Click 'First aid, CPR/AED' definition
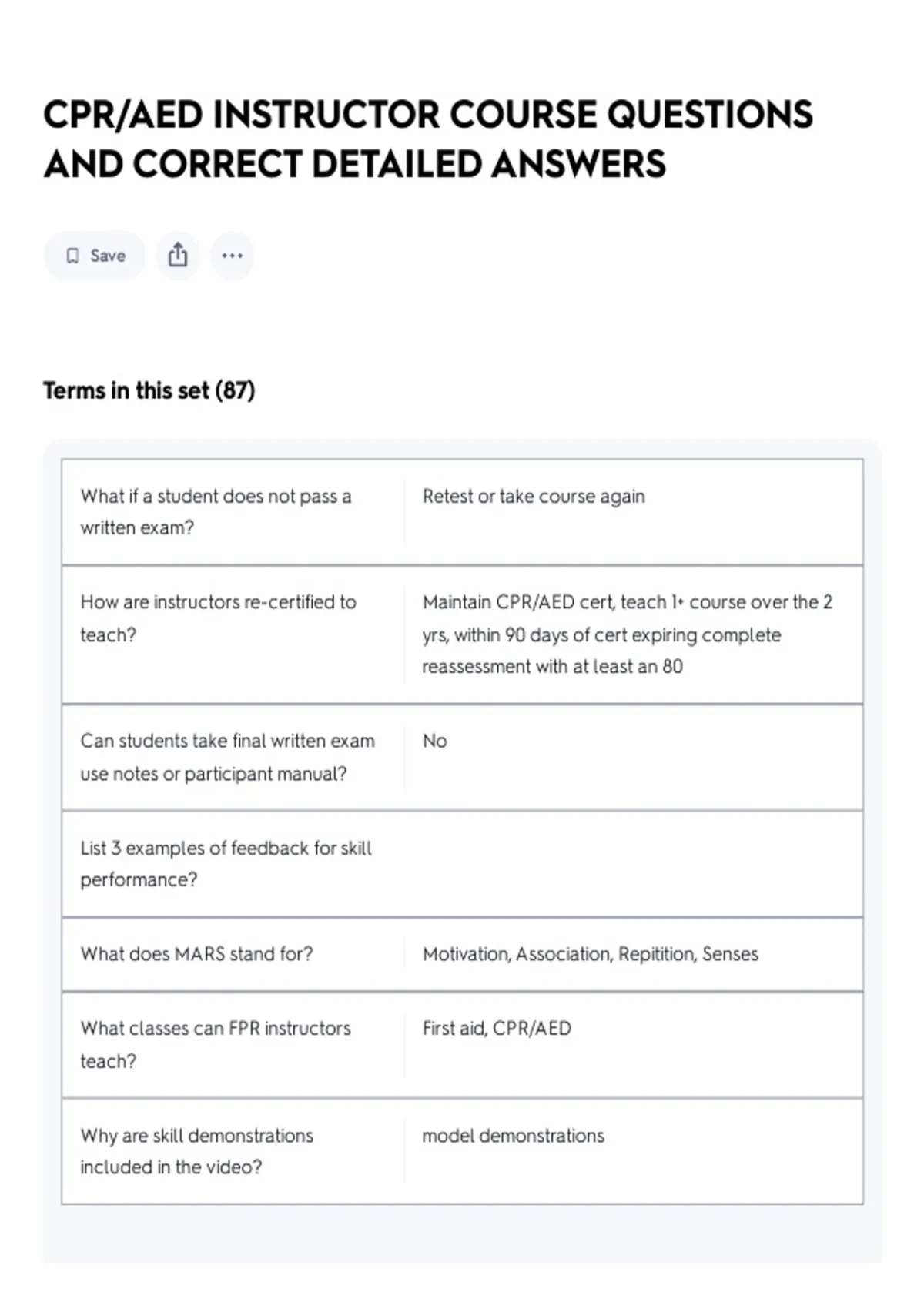 pos(497,1029)
